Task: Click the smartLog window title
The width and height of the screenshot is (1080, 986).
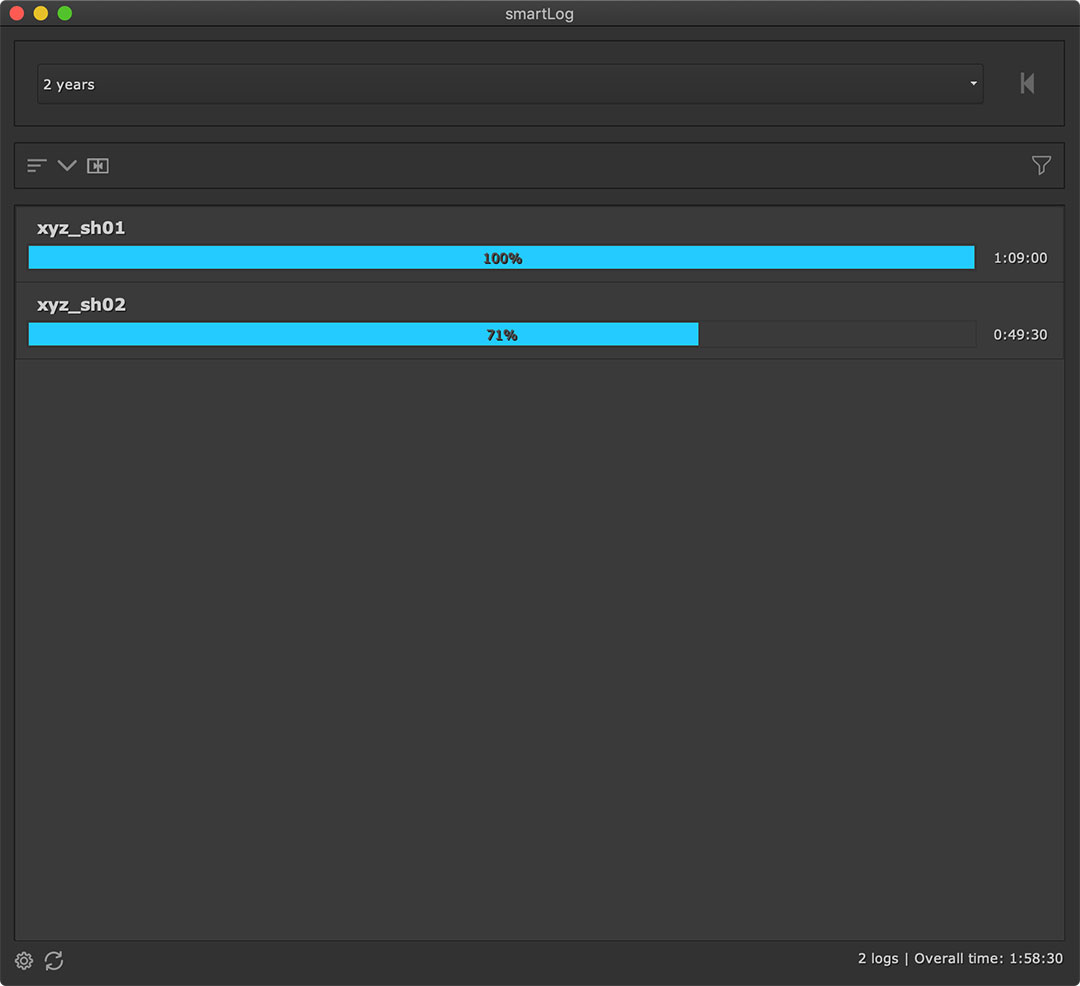Action: click(539, 14)
